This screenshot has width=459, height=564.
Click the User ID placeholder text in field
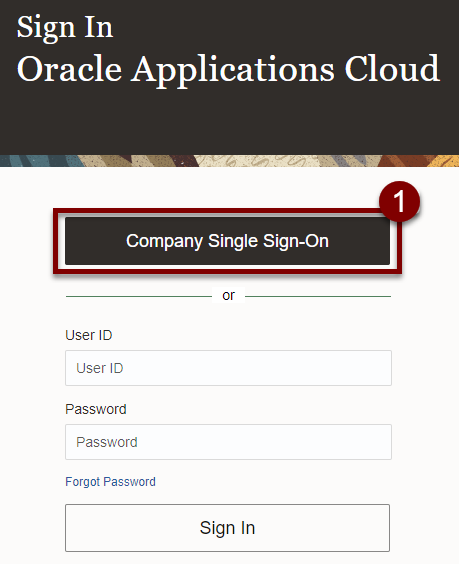[x=100, y=368]
